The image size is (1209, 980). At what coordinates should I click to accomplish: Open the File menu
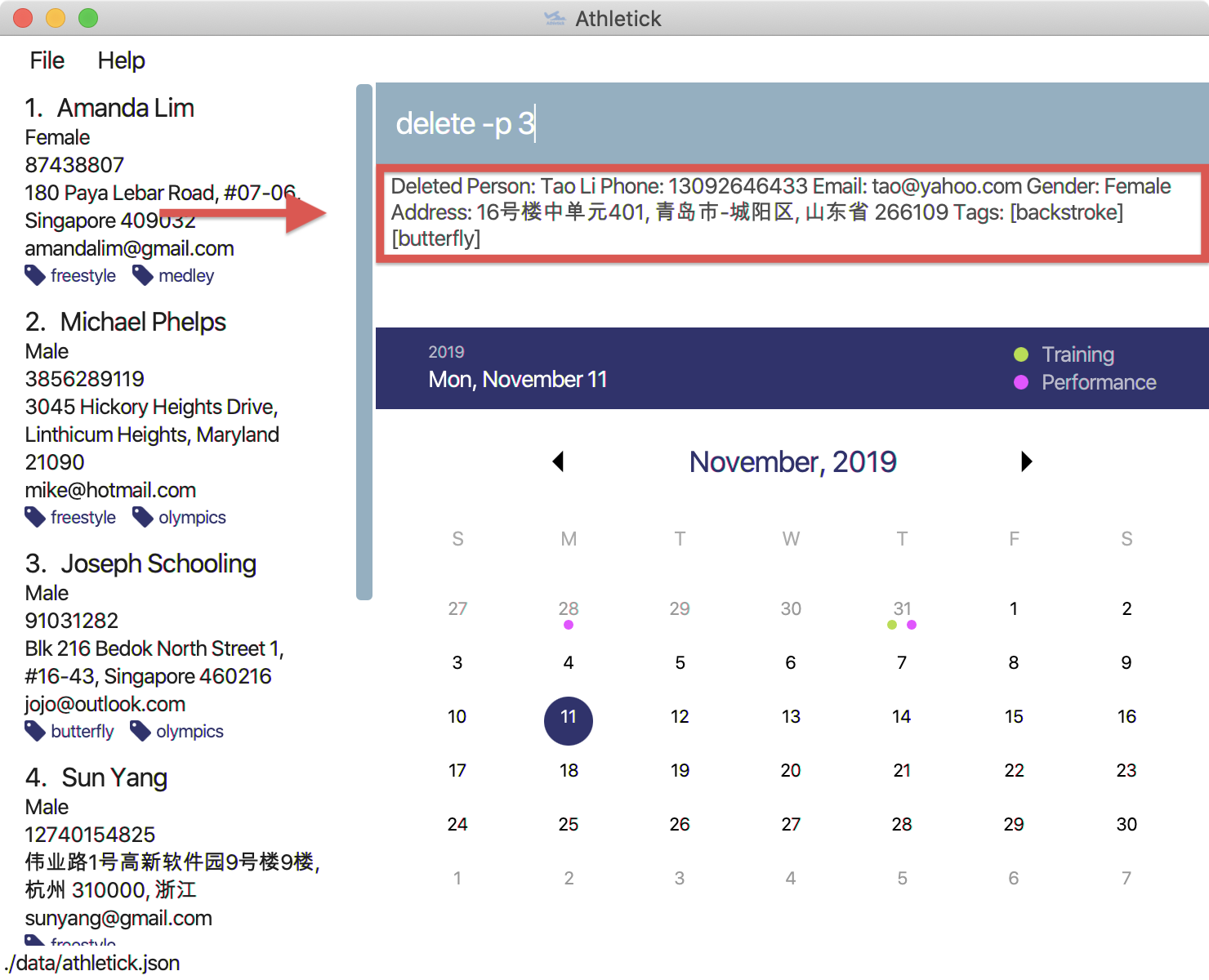coord(47,60)
